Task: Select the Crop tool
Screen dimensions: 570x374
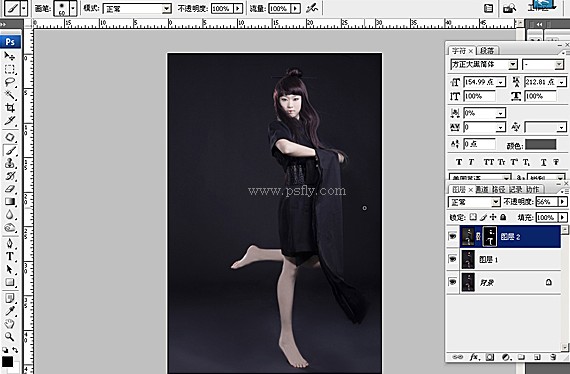Action: [10, 108]
